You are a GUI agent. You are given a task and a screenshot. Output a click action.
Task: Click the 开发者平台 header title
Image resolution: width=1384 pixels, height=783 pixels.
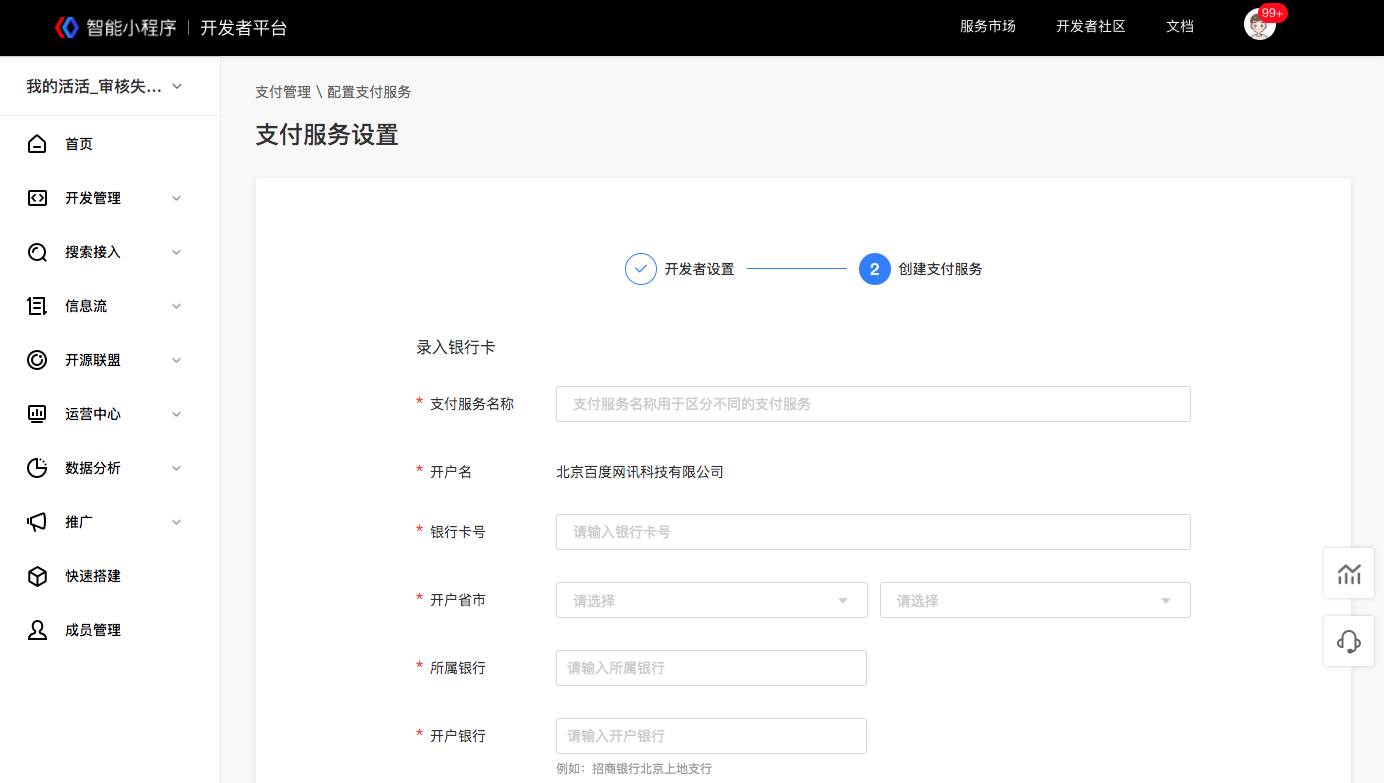click(244, 28)
